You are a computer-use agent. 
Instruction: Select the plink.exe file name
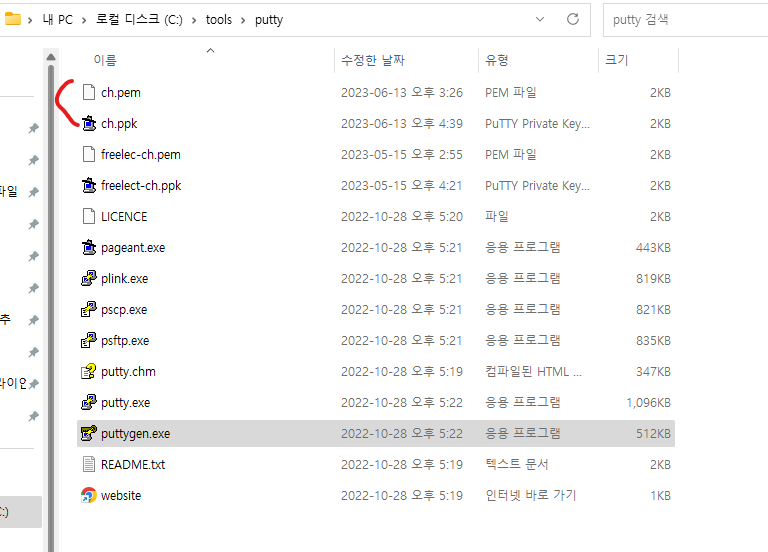[x=124, y=279]
